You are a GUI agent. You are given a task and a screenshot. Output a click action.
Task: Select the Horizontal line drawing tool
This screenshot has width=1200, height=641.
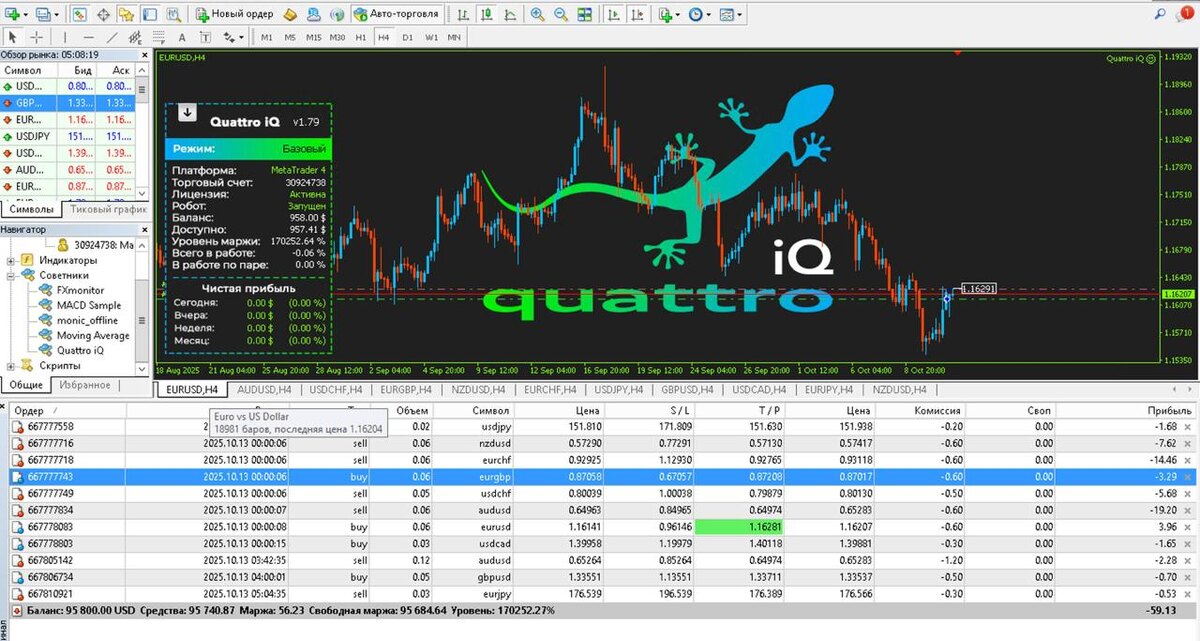coord(89,38)
